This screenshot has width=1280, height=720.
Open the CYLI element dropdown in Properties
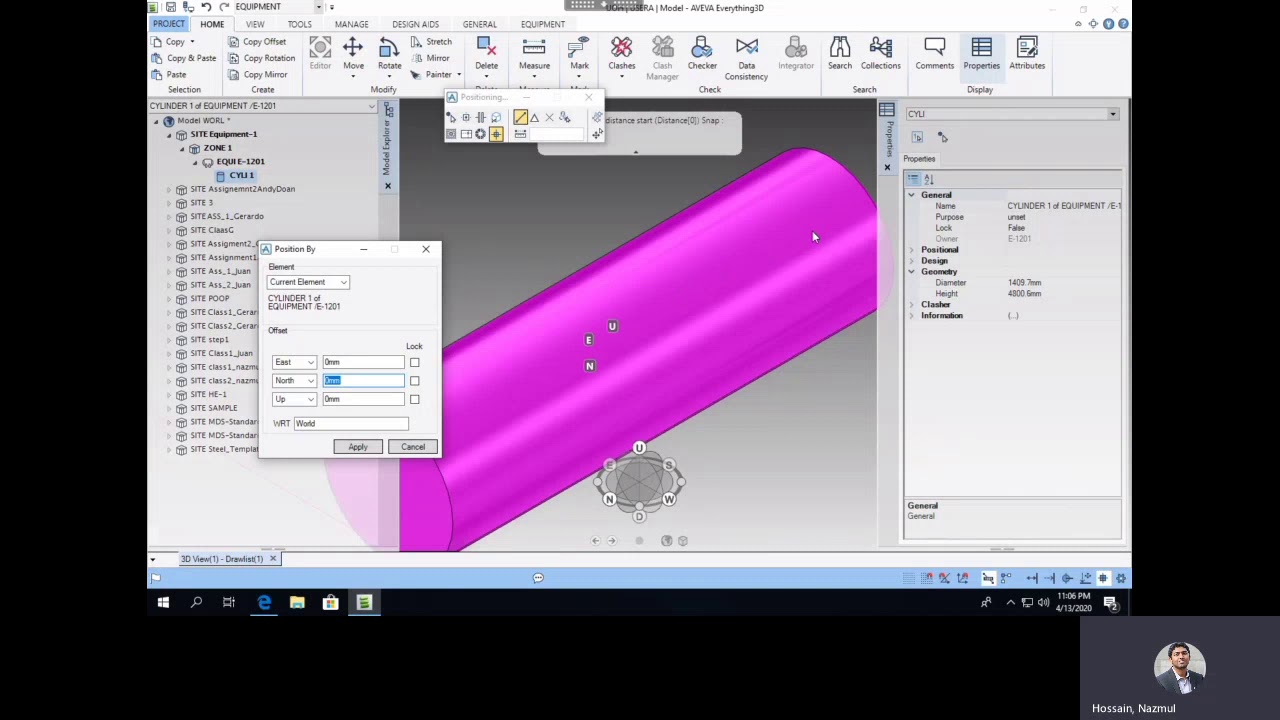[x=1112, y=114]
